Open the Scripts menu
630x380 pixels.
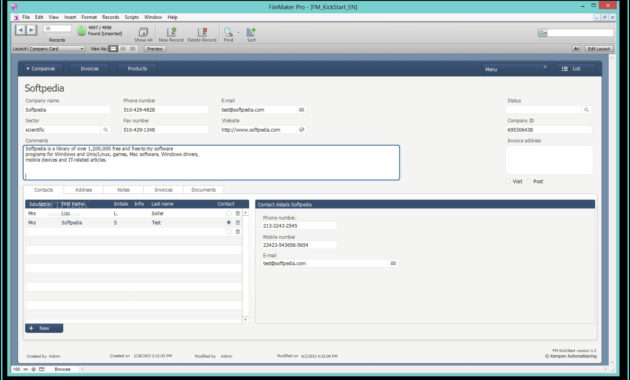point(131,17)
